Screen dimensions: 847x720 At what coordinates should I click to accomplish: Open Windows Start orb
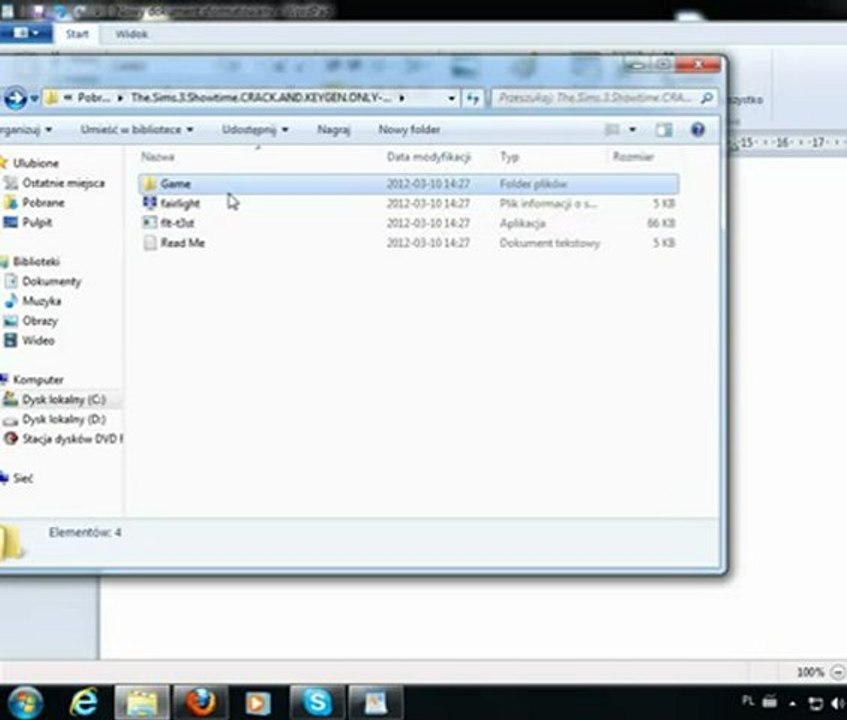tap(24, 703)
